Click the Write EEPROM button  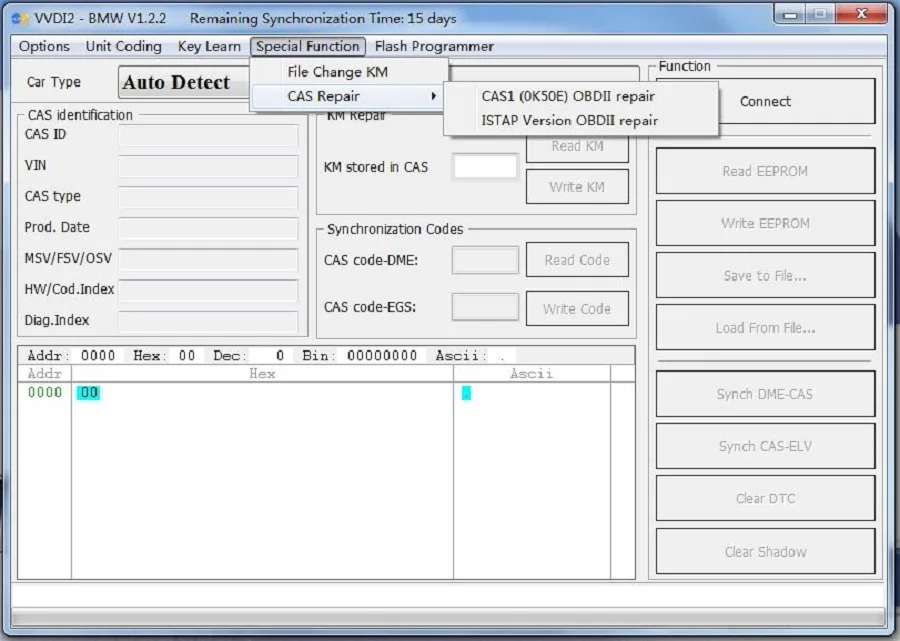[765, 223]
